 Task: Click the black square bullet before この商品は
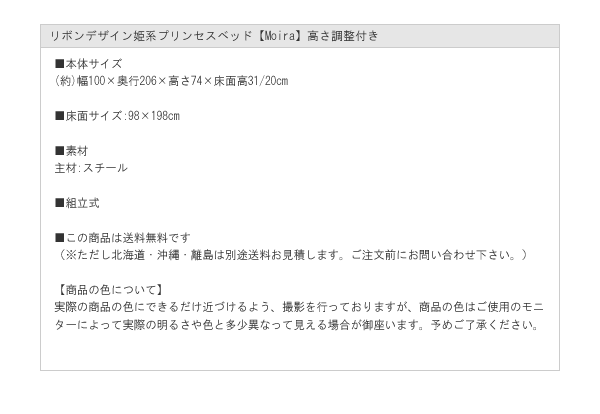pyautogui.click(x=59, y=238)
